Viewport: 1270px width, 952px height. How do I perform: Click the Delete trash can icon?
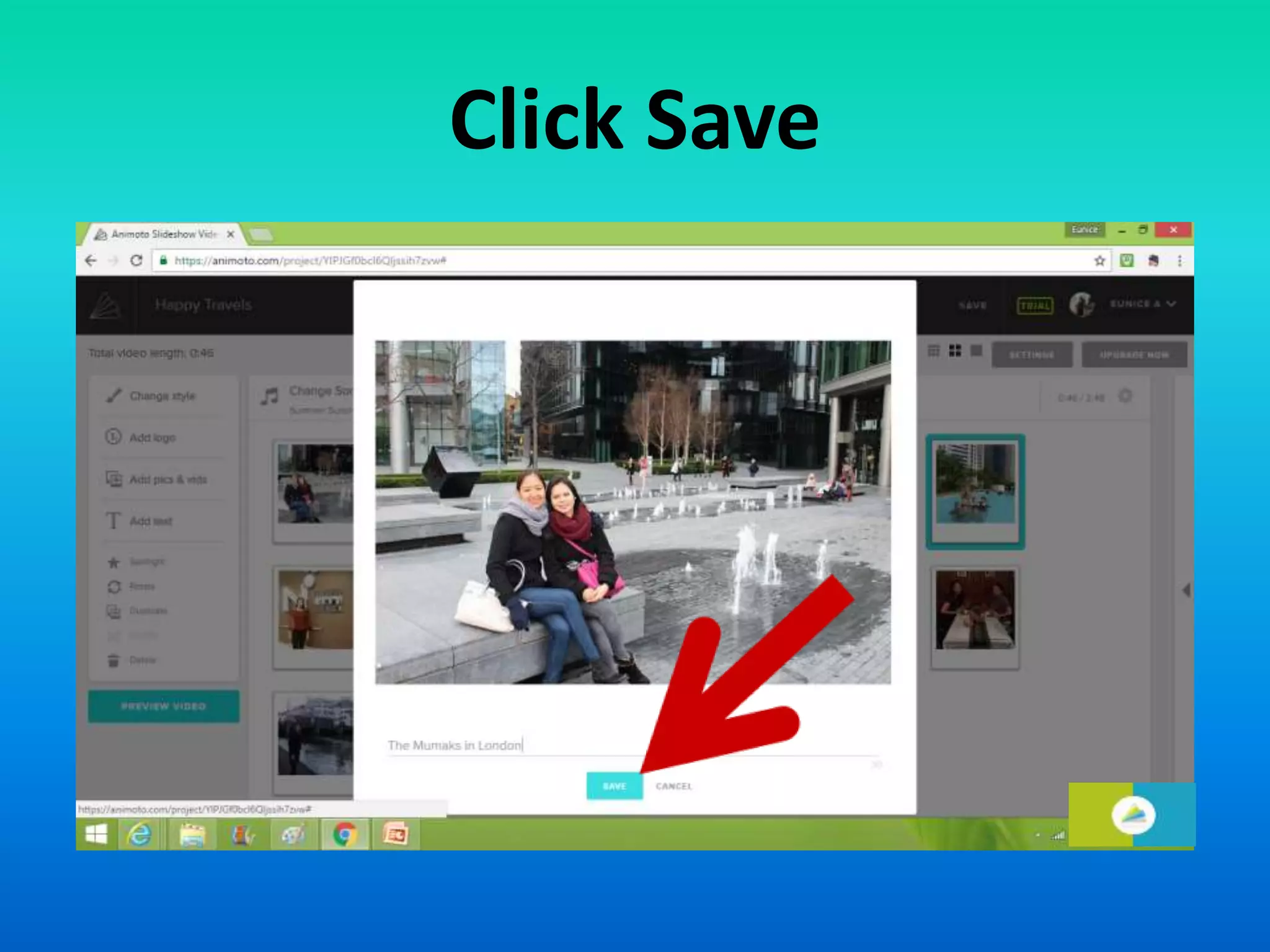pos(113,660)
